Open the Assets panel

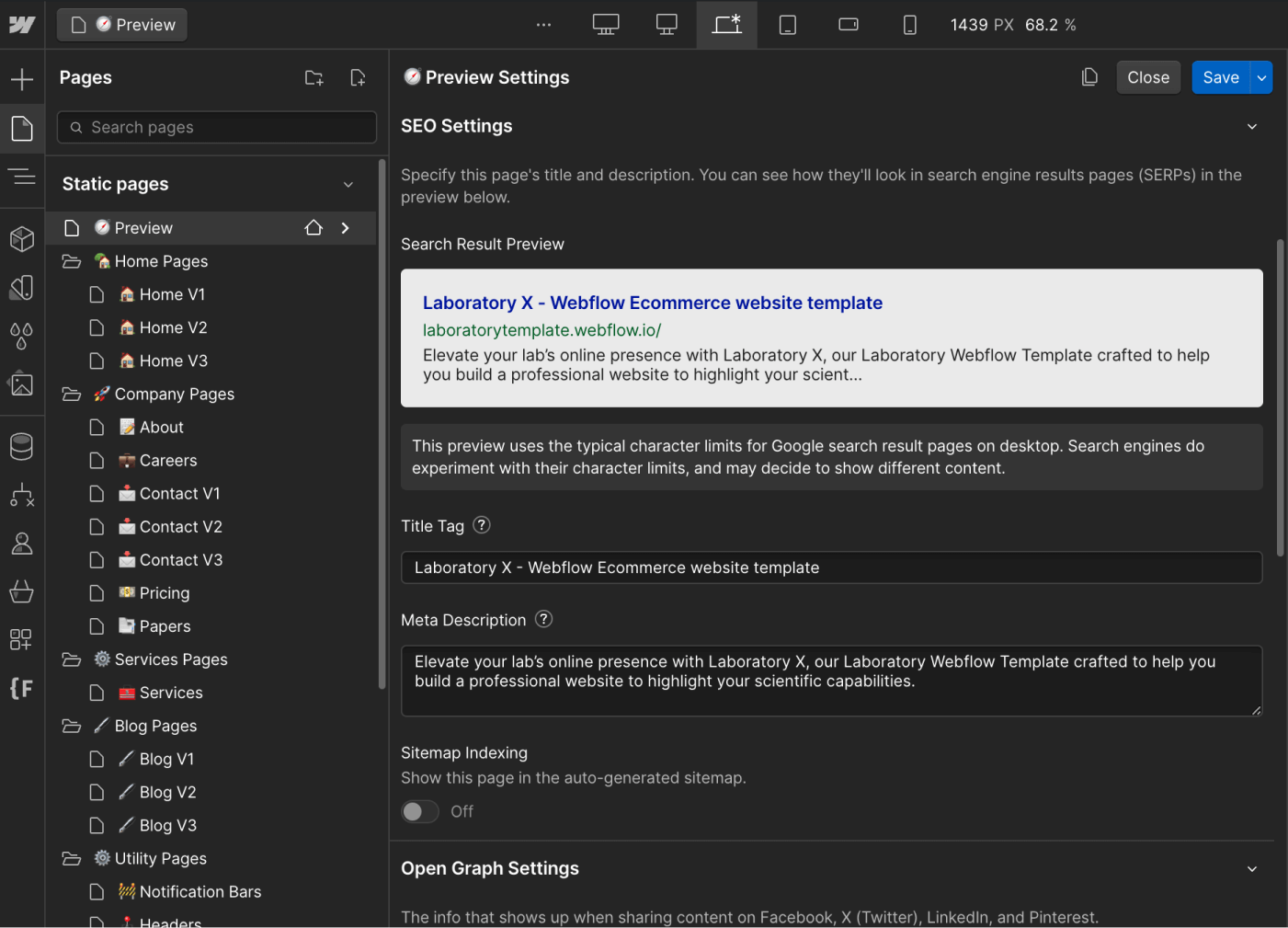tap(22, 384)
